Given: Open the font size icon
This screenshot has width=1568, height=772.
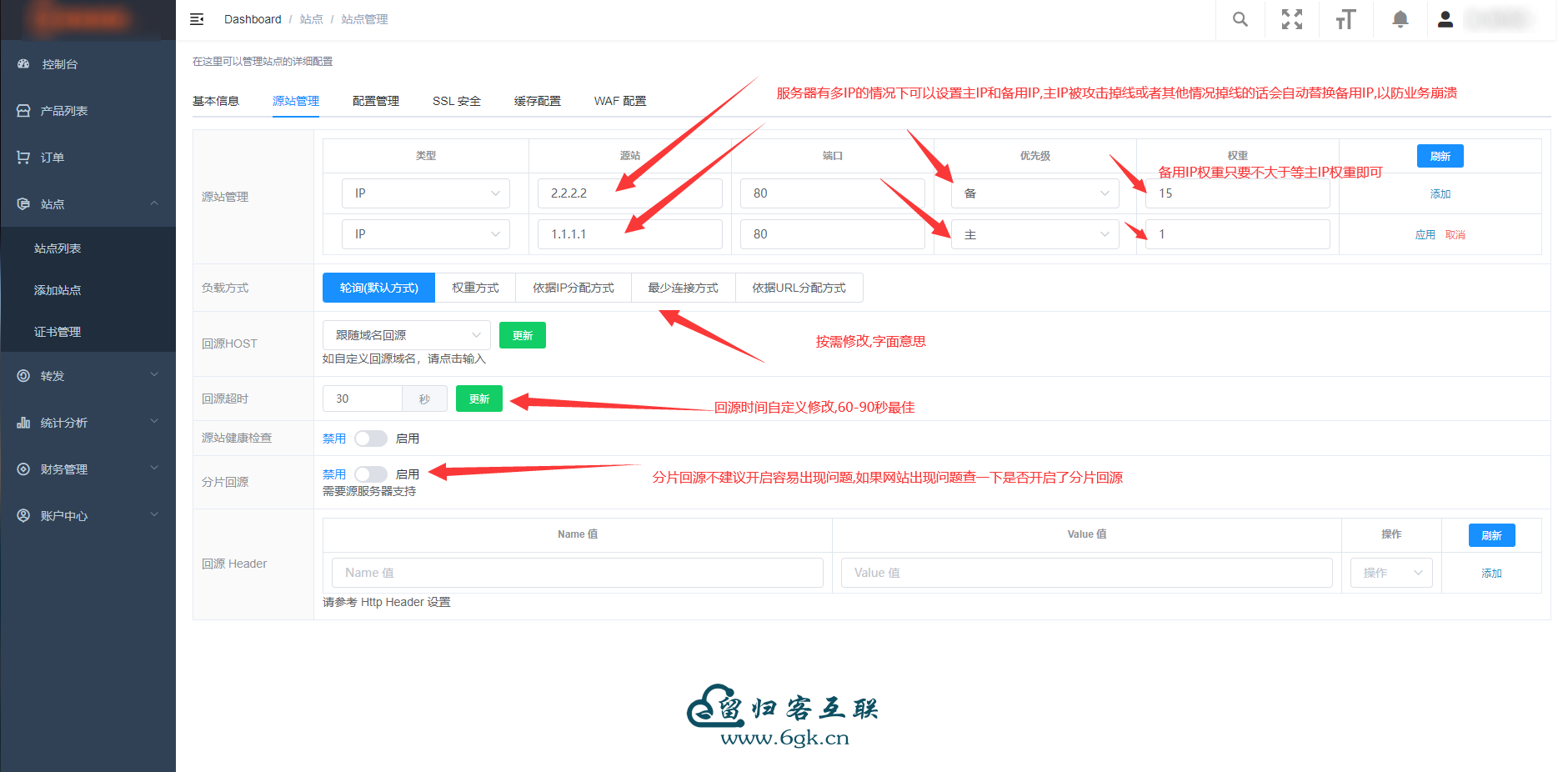Looking at the screenshot, I should point(1345,19).
